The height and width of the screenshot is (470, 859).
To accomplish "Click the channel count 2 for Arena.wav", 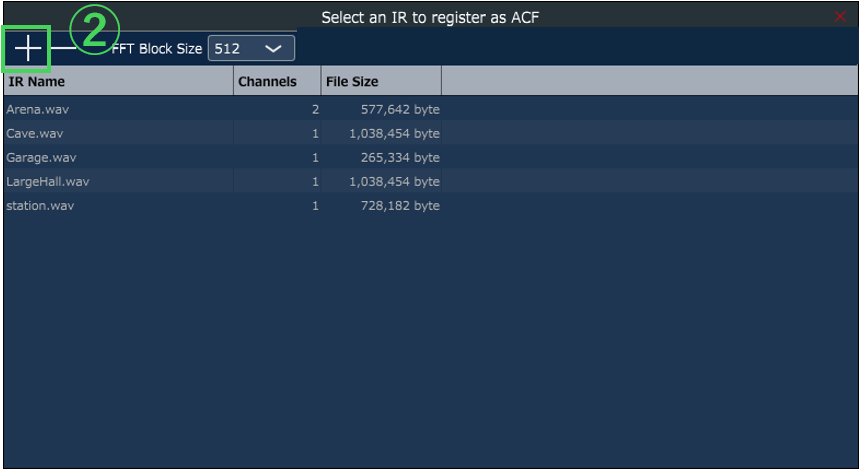I will [315, 109].
